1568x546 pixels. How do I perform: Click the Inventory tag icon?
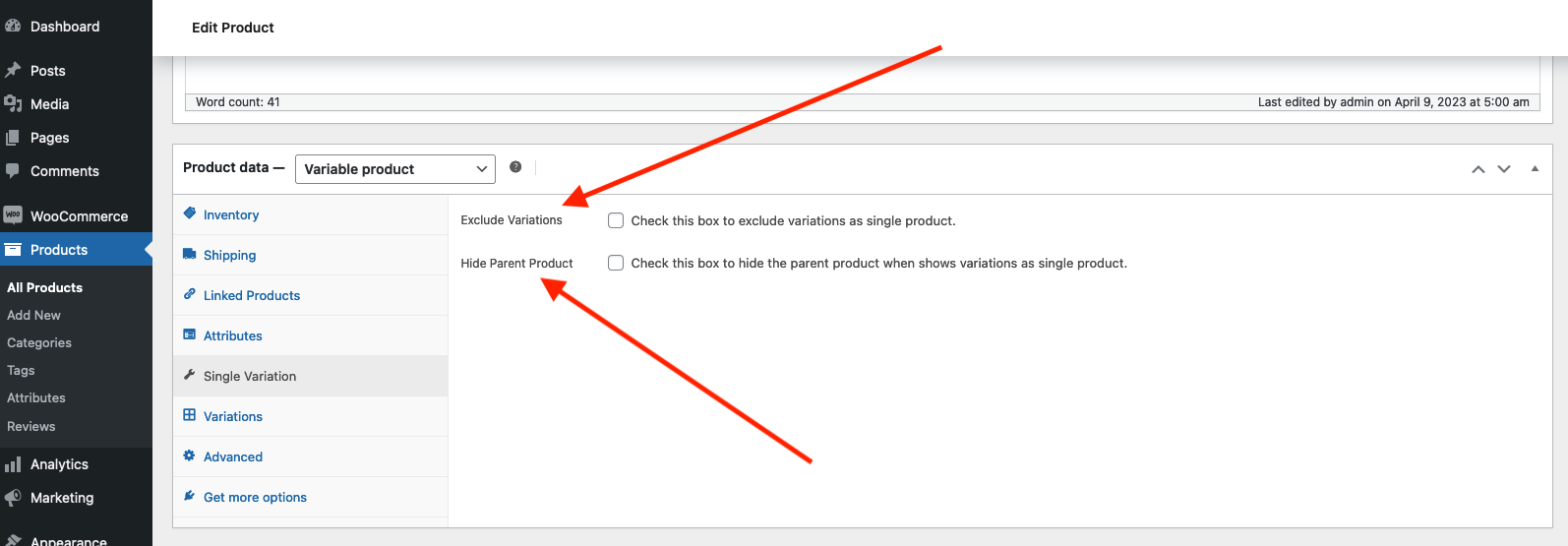tap(190, 213)
